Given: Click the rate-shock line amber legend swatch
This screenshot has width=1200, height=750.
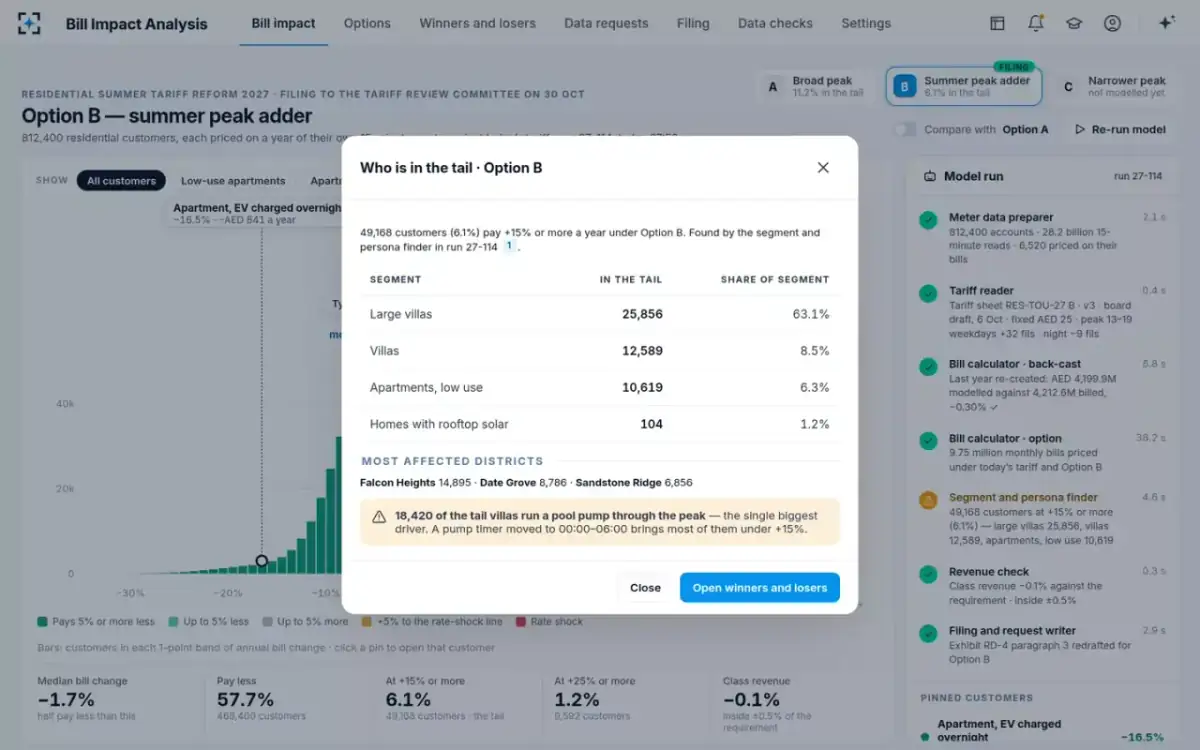Looking at the screenshot, I should (367, 622).
